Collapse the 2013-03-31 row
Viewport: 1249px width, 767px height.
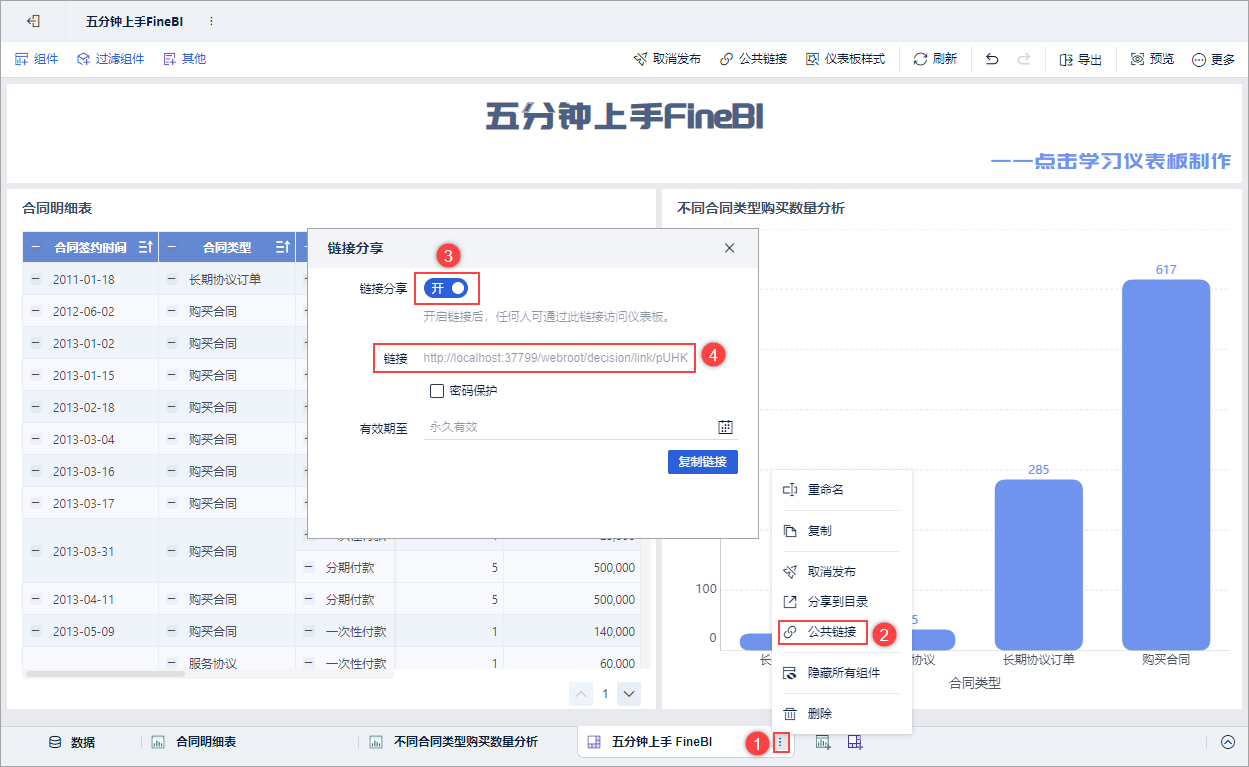pyautogui.click(x=36, y=551)
